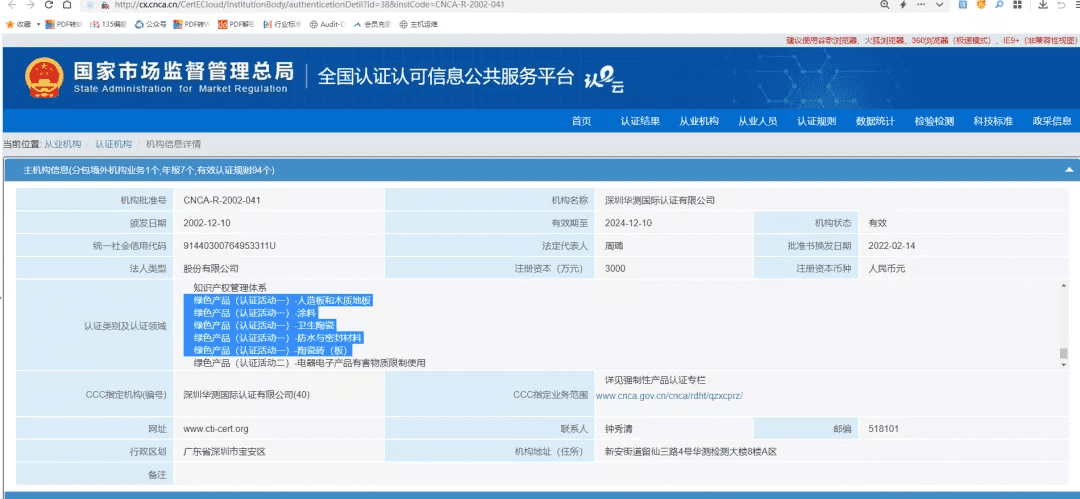The width and height of the screenshot is (1080, 499).
Task: Open the www.cnca.gov.cn CCC link
Action: pyautogui.click(x=669, y=396)
